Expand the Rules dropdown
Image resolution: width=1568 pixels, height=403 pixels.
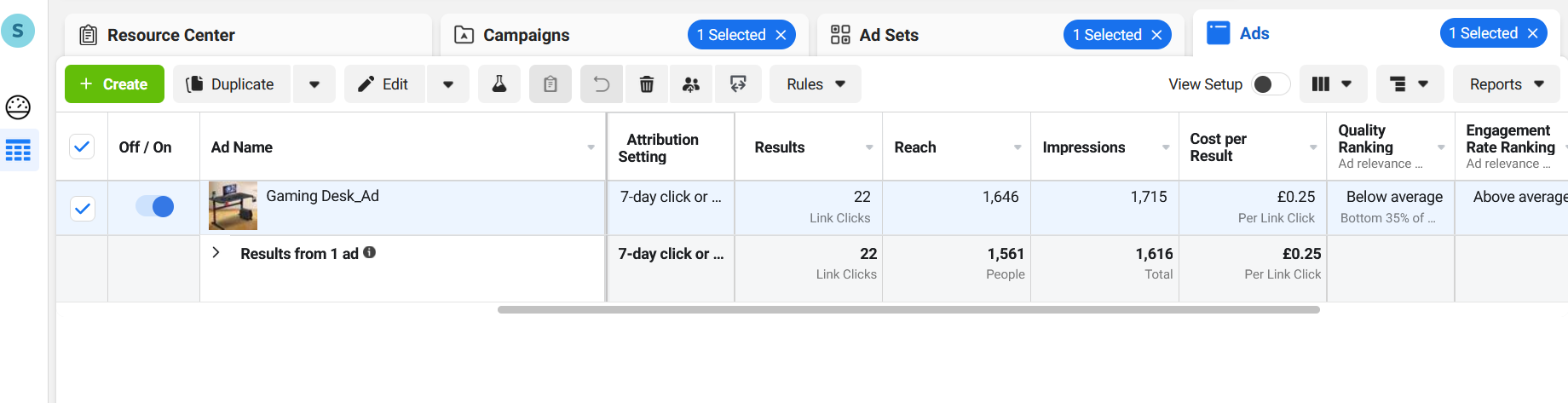pyautogui.click(x=816, y=84)
